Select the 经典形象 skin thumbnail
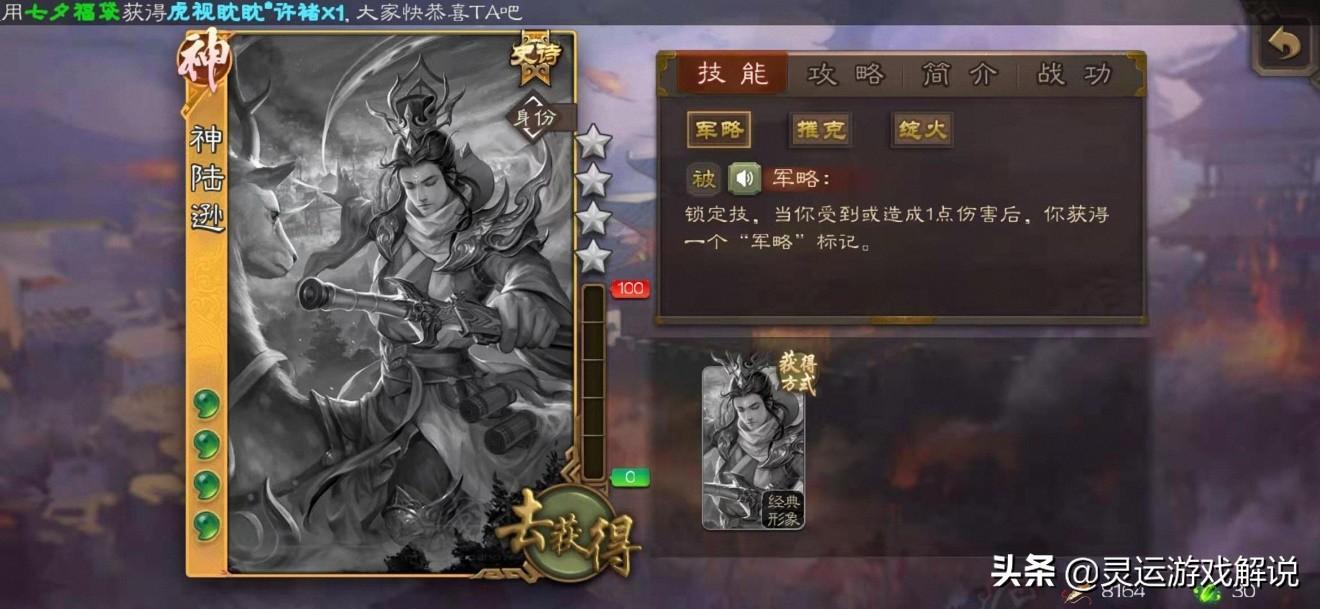 (753, 447)
